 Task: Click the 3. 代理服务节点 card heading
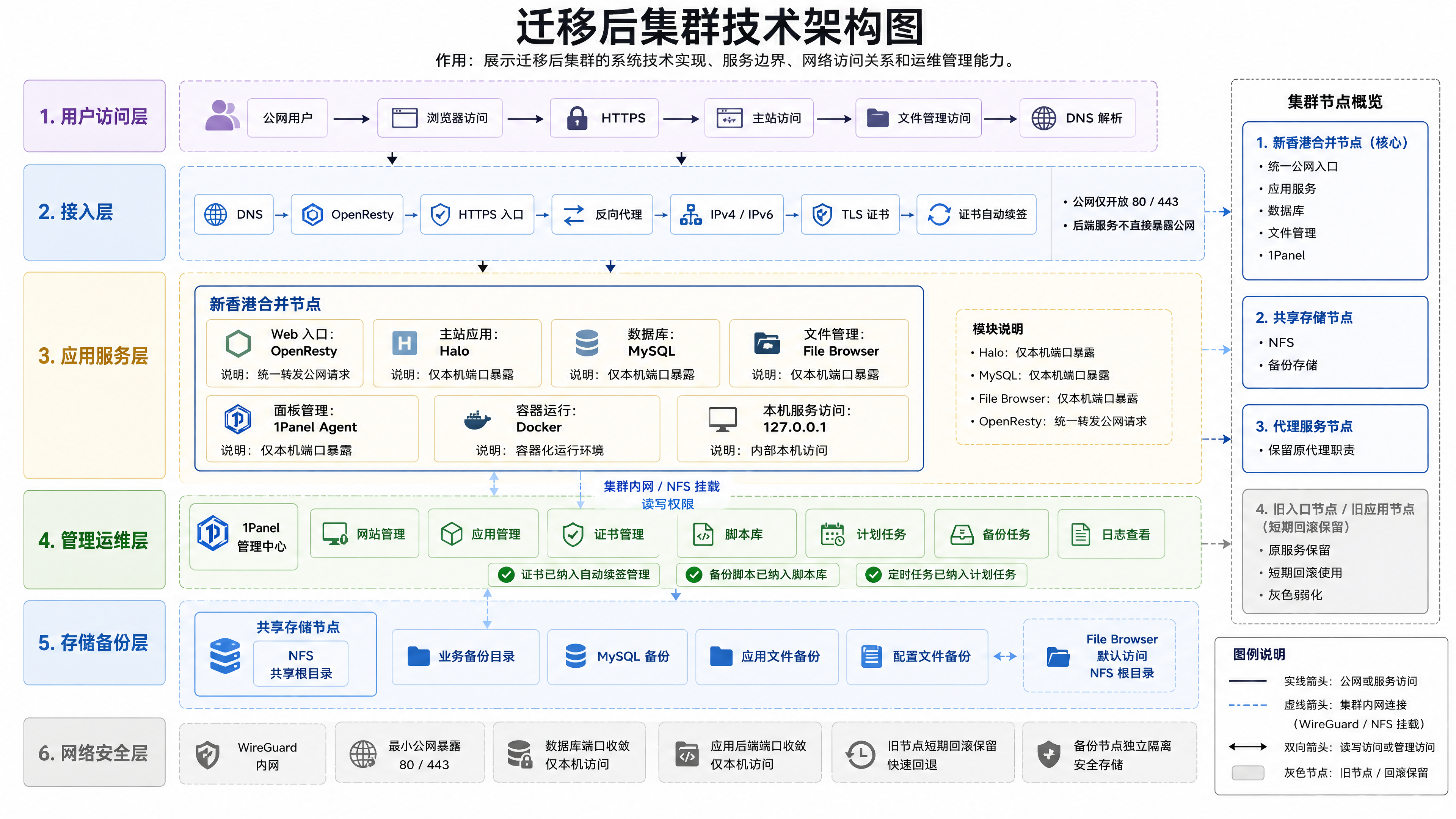[1304, 426]
